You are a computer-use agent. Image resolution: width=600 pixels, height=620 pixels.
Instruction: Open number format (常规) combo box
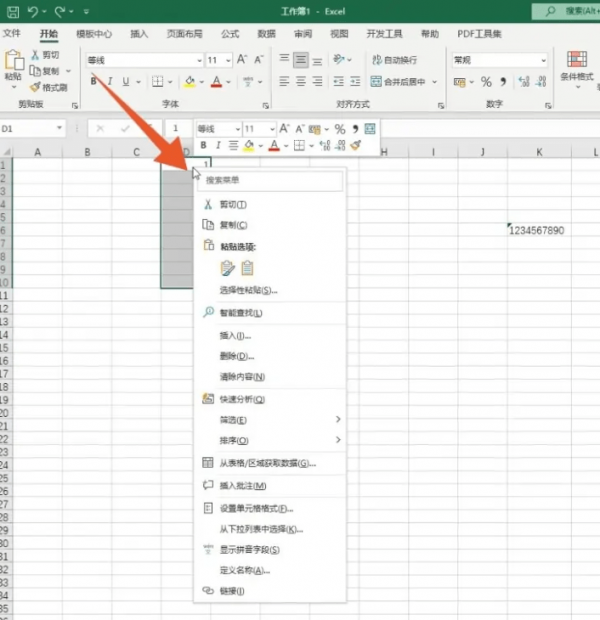click(x=500, y=60)
